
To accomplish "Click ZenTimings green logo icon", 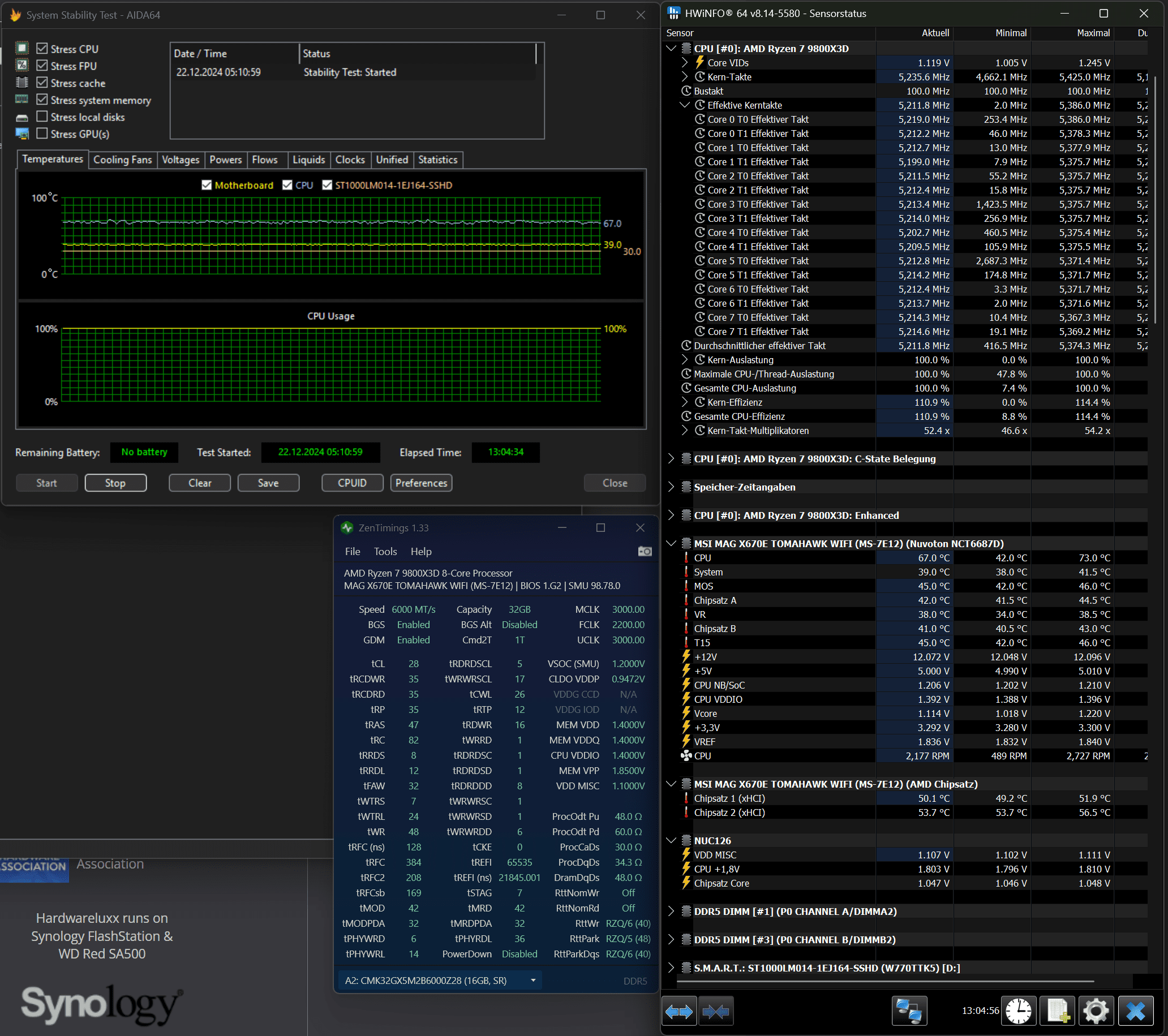I will (347, 527).
